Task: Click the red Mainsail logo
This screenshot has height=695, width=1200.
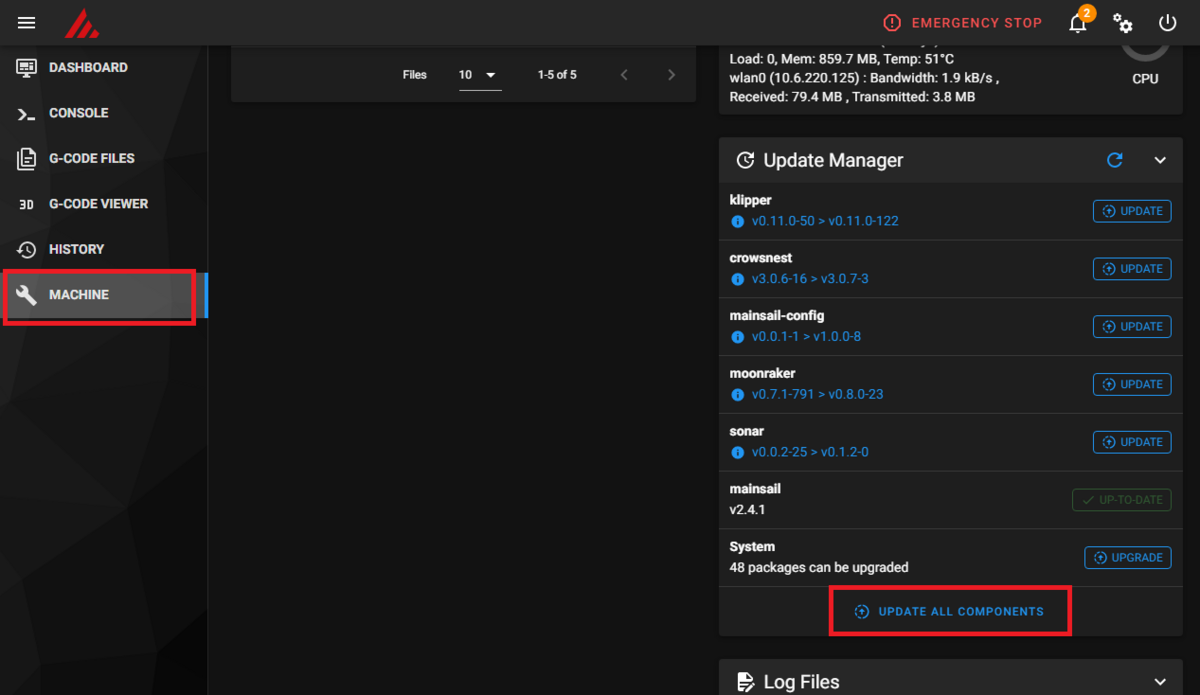Action: pyautogui.click(x=81, y=23)
